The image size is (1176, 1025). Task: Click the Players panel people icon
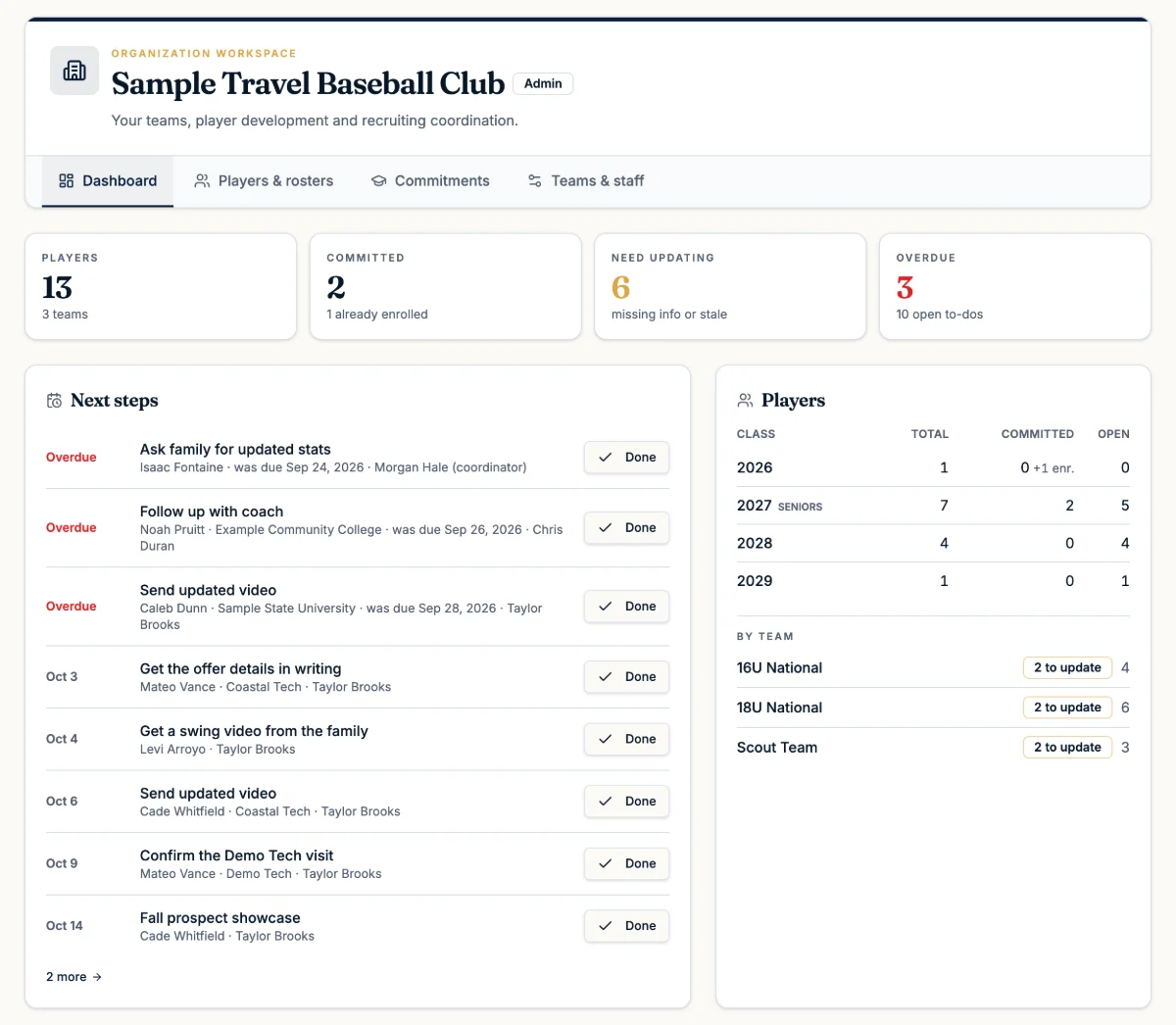point(745,401)
